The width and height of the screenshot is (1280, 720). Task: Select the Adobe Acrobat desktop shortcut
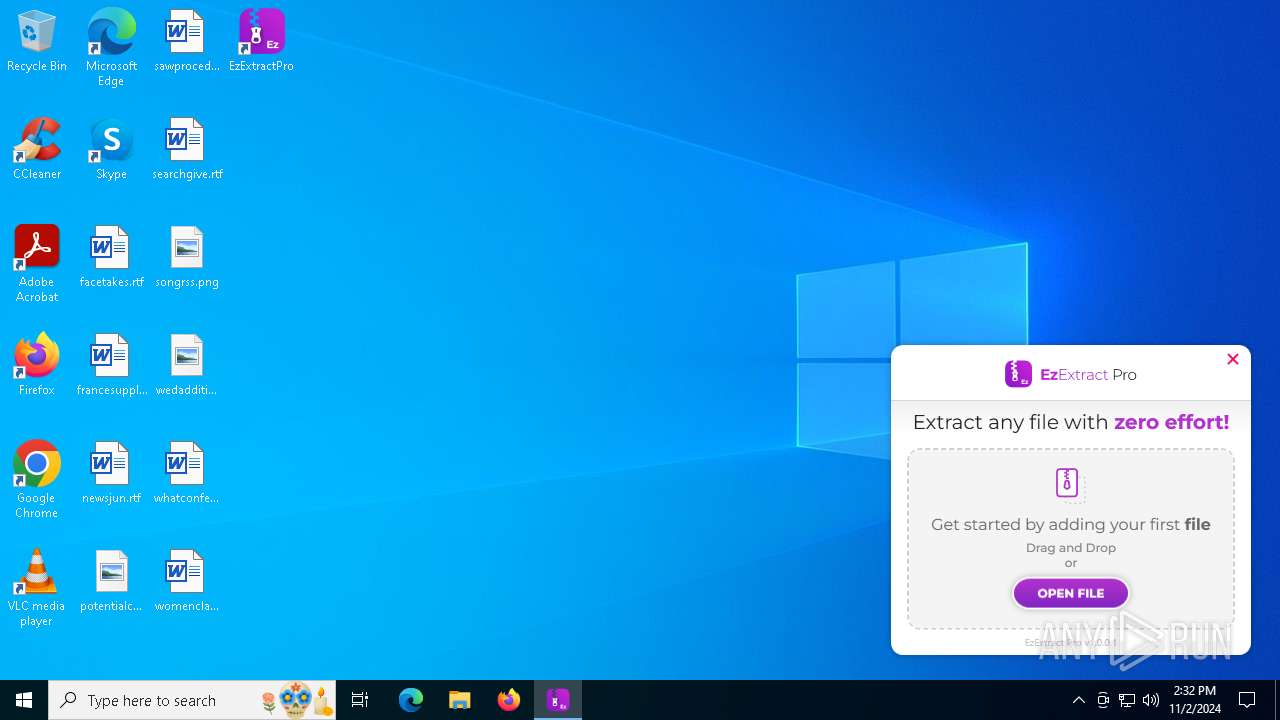(37, 264)
